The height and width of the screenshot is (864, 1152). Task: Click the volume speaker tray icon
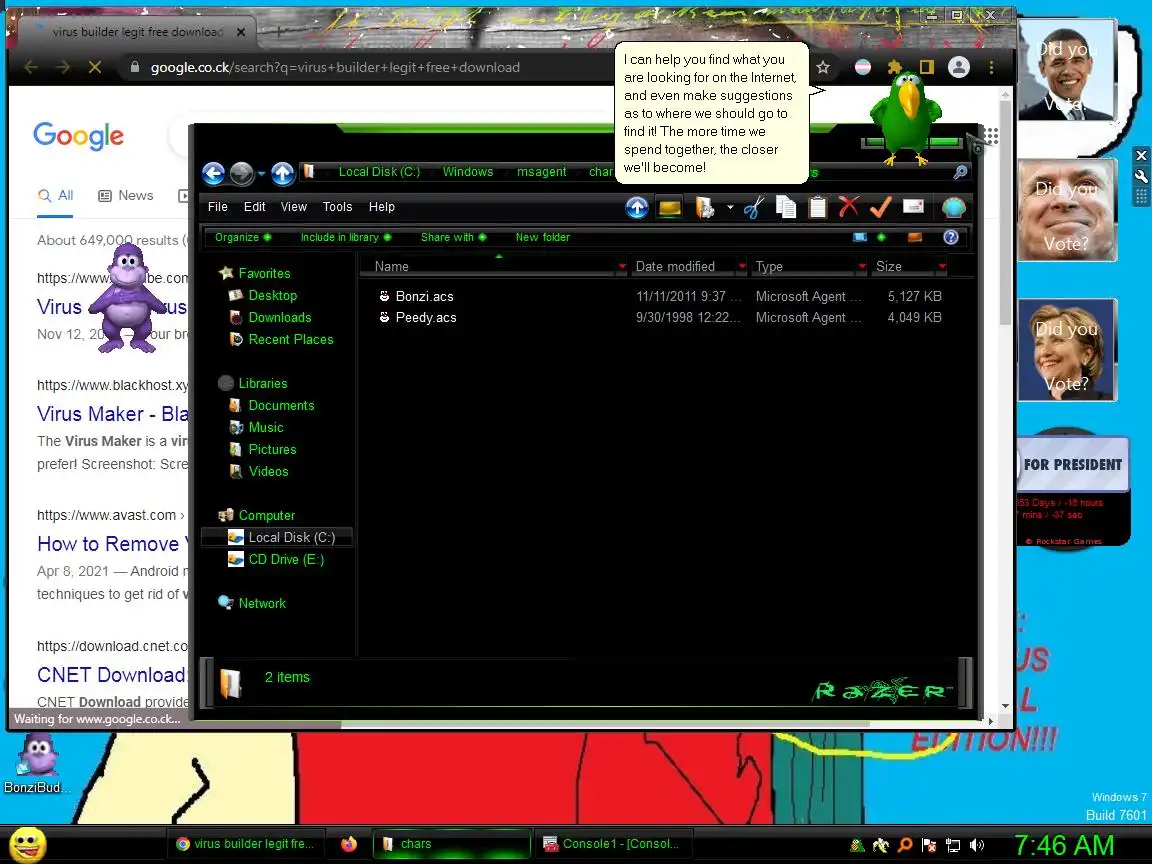pyautogui.click(x=977, y=845)
